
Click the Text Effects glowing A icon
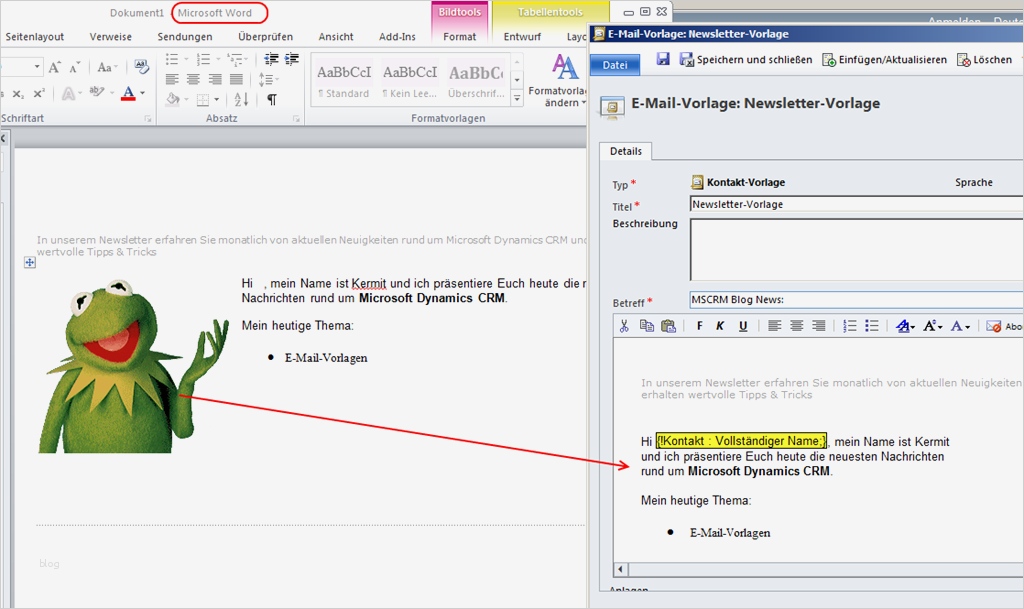point(68,94)
